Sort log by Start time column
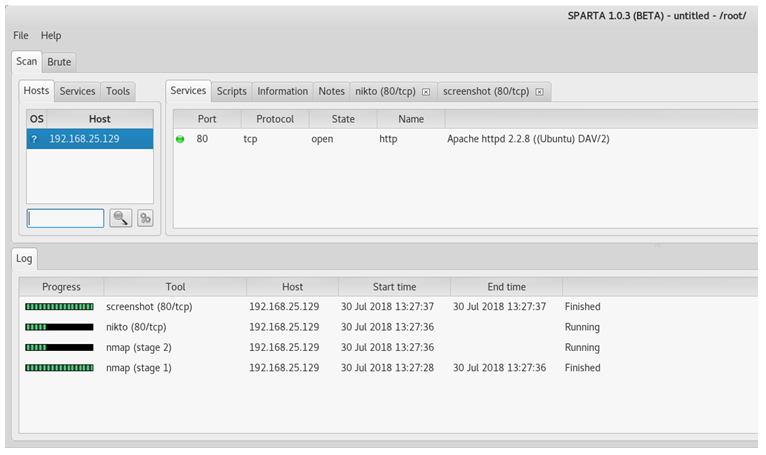766x455 pixels. 392,287
